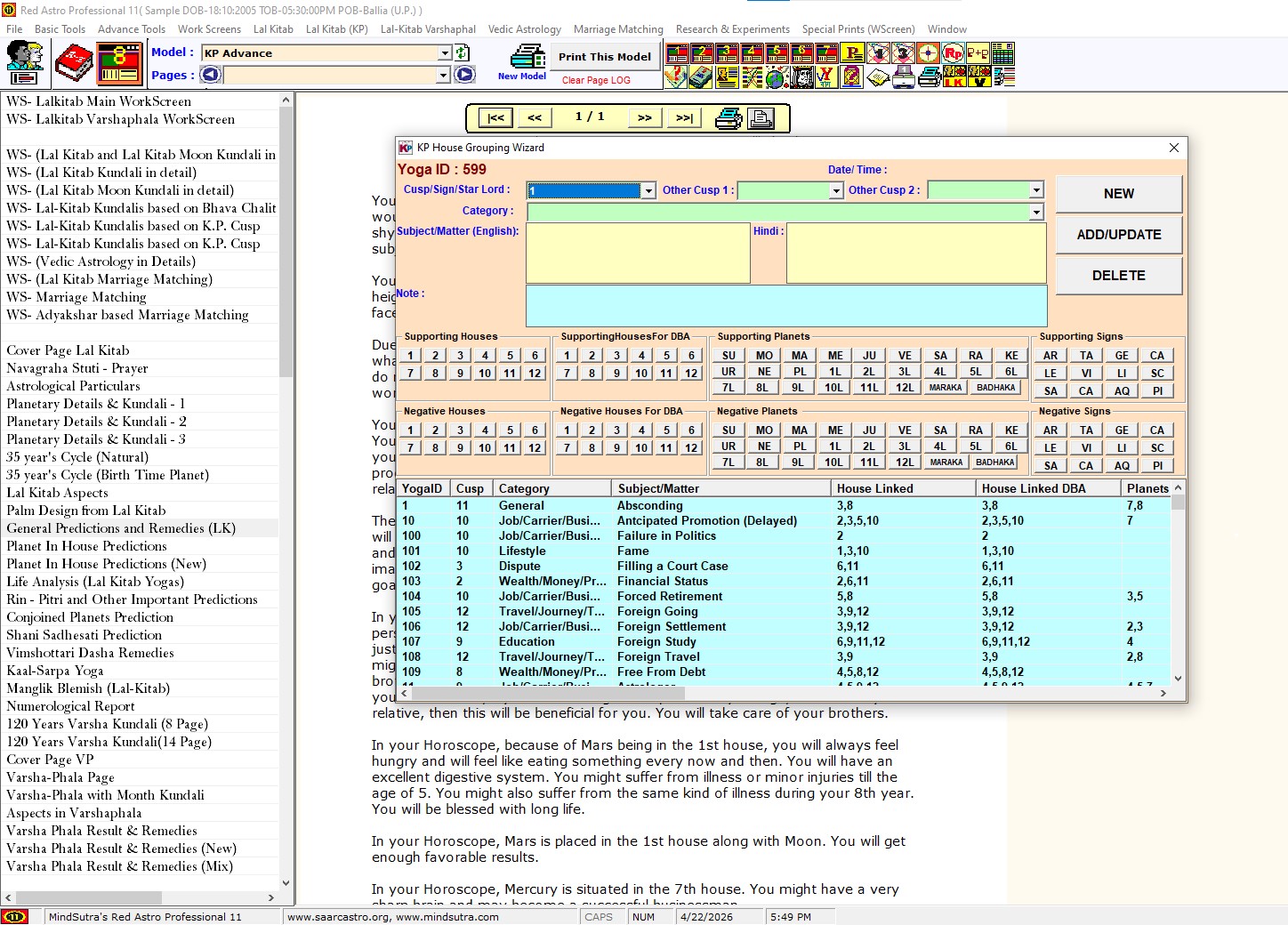The image size is (1288, 925).
Task: Toggle SU in Supporting Planets
Action: (729, 356)
